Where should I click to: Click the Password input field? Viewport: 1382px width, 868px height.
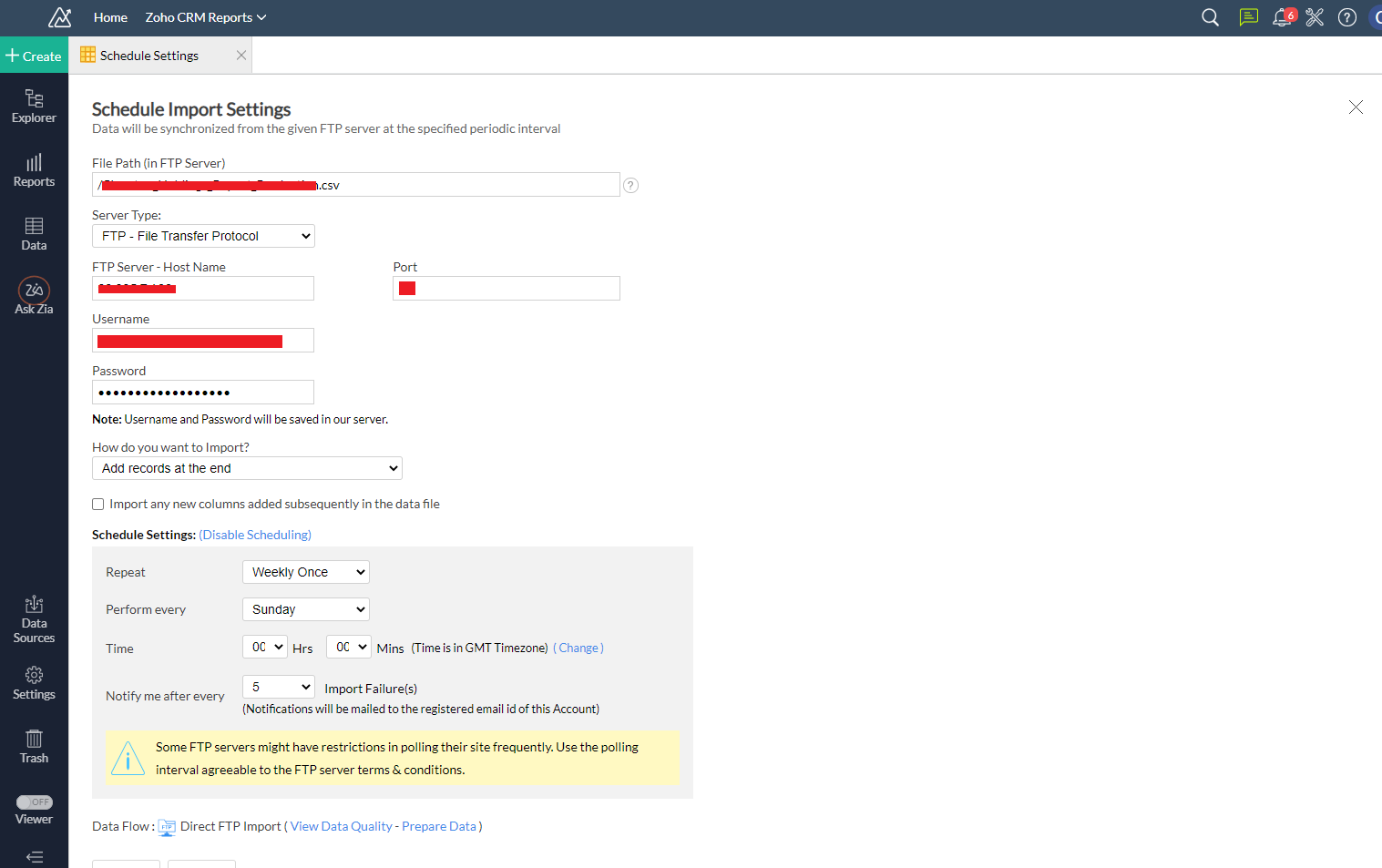coord(203,393)
